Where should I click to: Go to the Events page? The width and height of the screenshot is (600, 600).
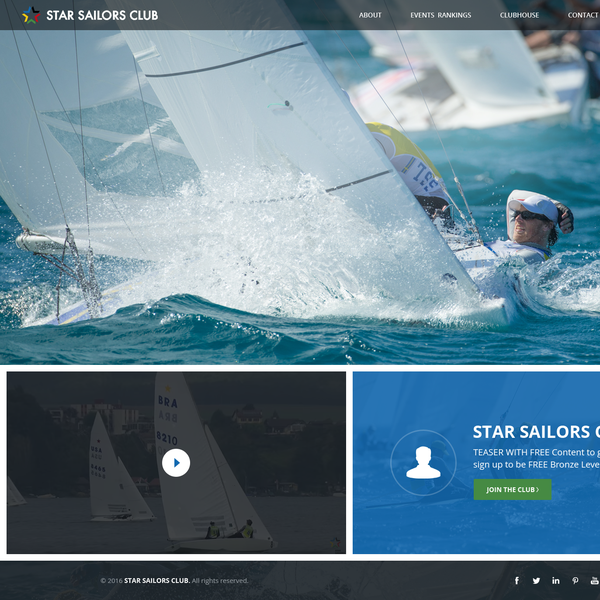(x=422, y=15)
